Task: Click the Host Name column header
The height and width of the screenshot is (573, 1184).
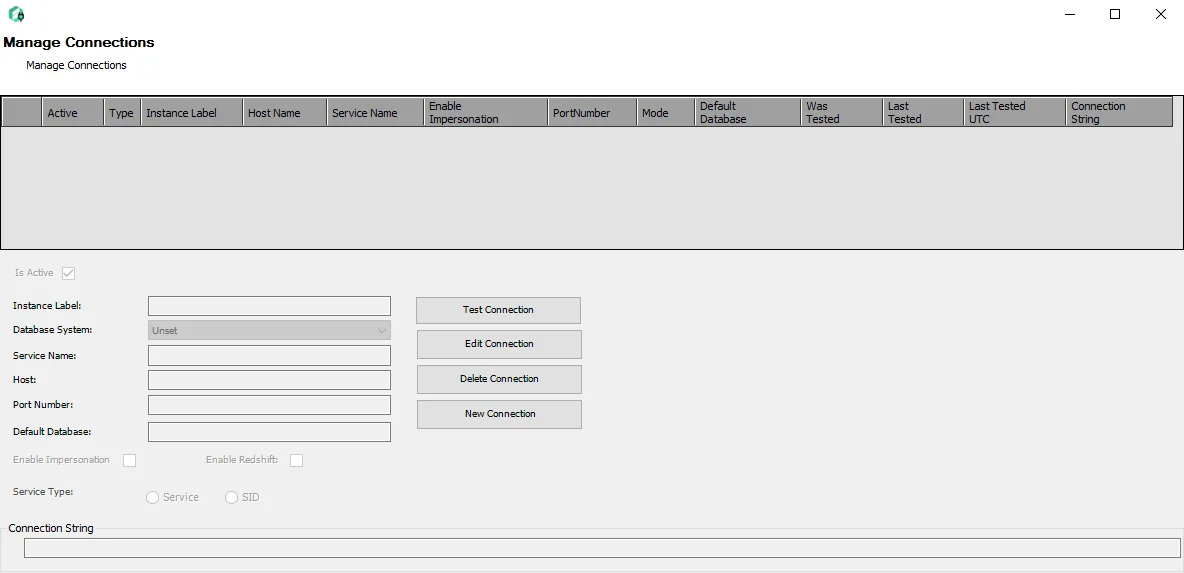Action: click(x=285, y=112)
